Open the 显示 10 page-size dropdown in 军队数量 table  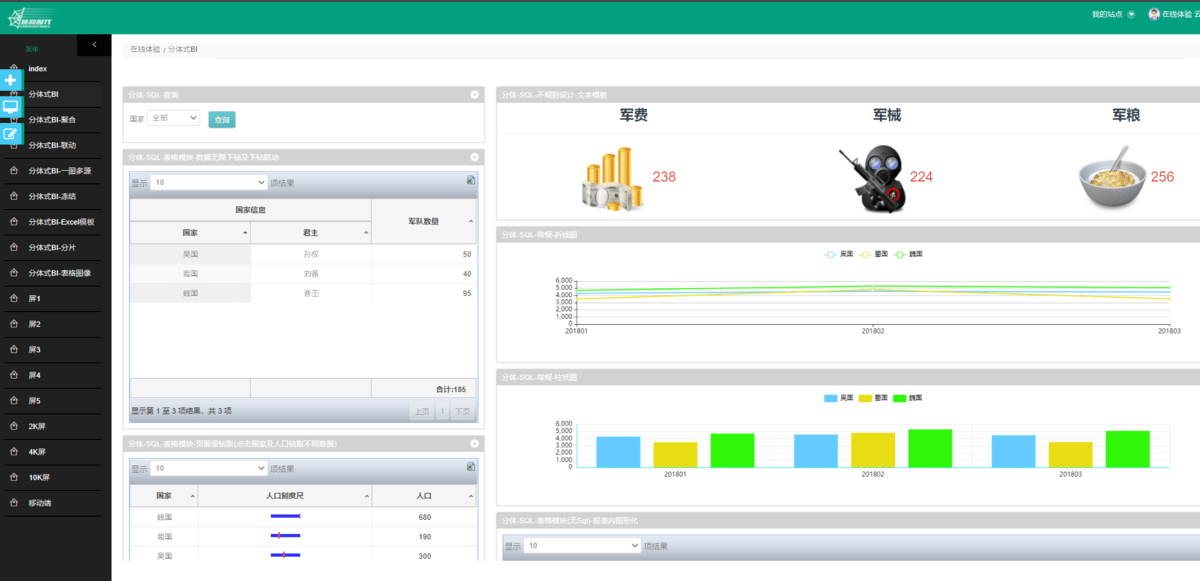[209, 183]
